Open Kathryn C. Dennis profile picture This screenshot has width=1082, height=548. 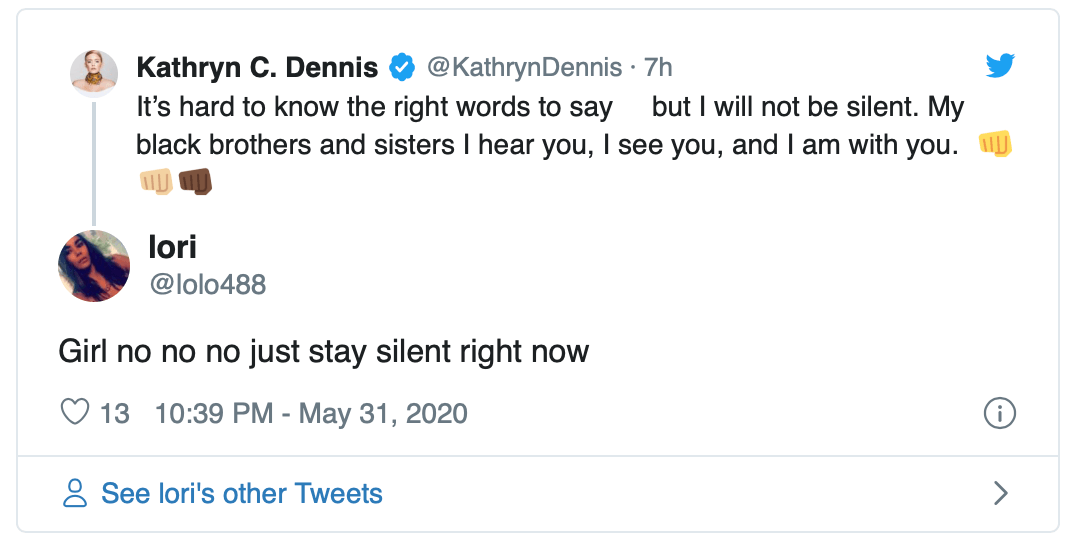tap(94, 72)
